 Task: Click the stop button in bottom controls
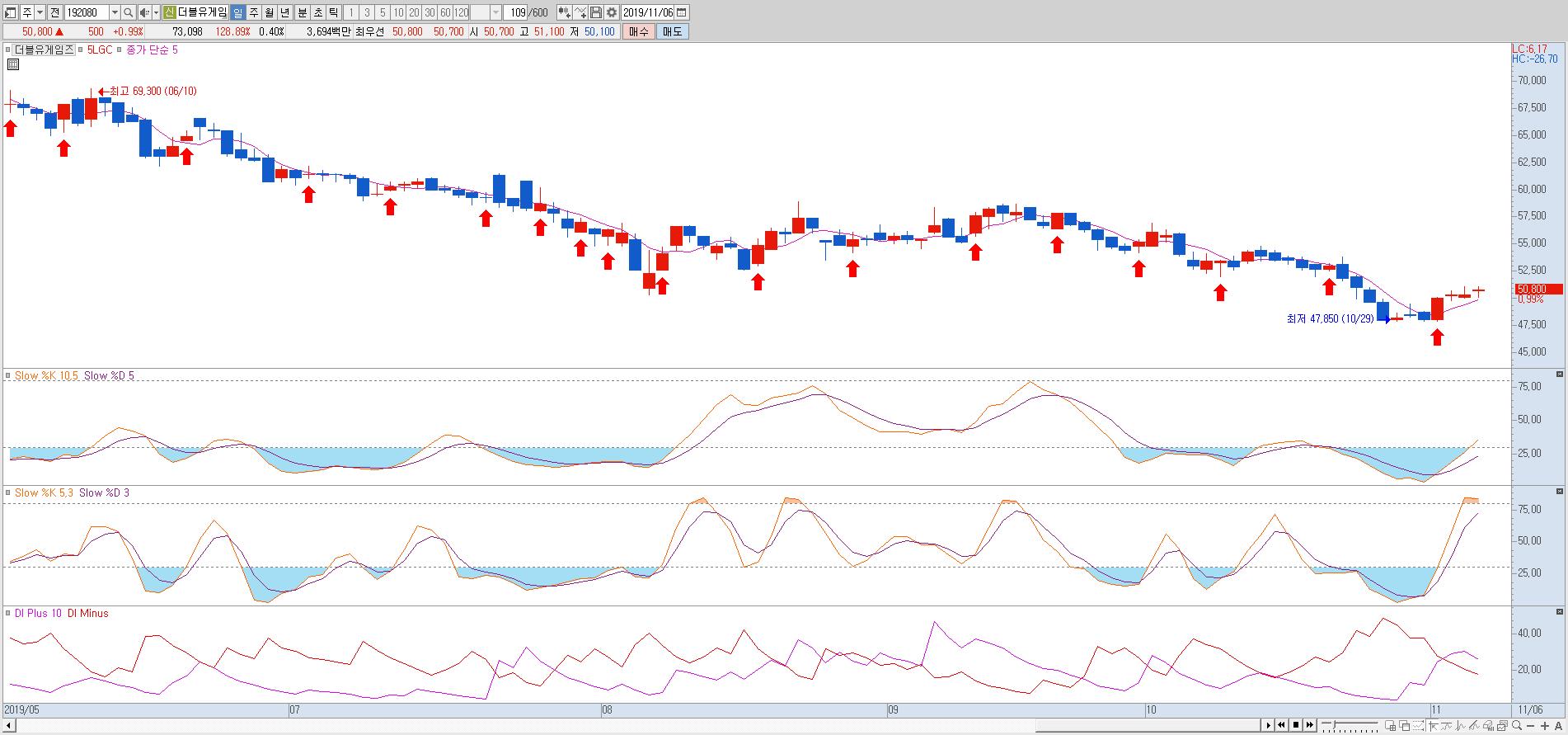[x=1296, y=726]
